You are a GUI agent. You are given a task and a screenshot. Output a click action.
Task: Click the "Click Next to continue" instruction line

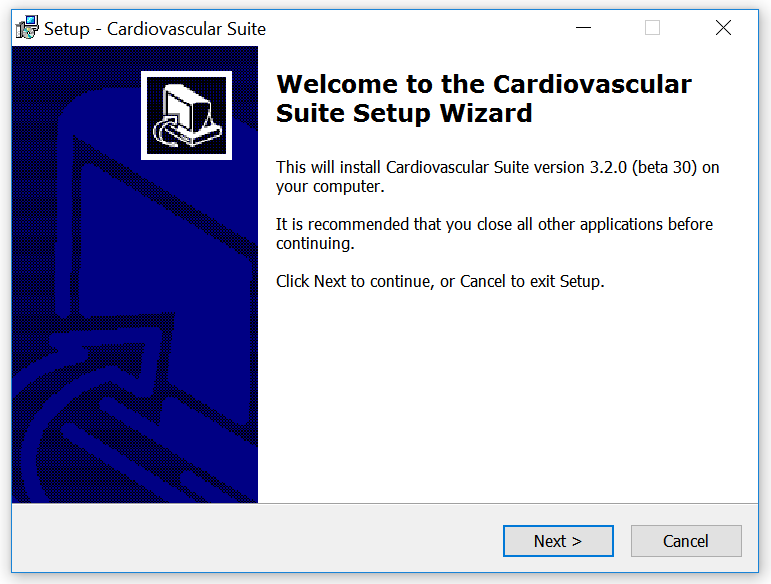coord(440,281)
